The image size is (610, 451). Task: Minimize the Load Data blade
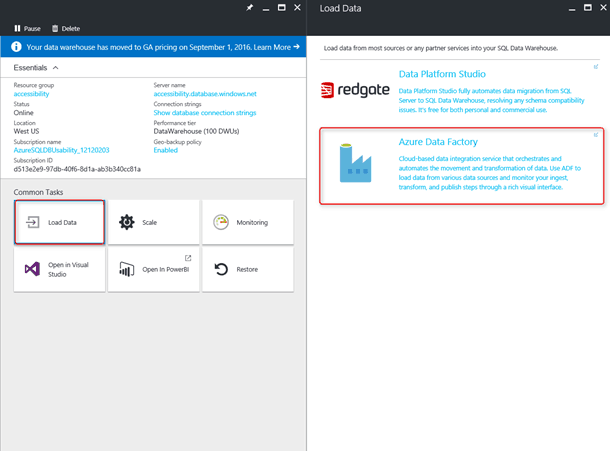[x=572, y=9]
